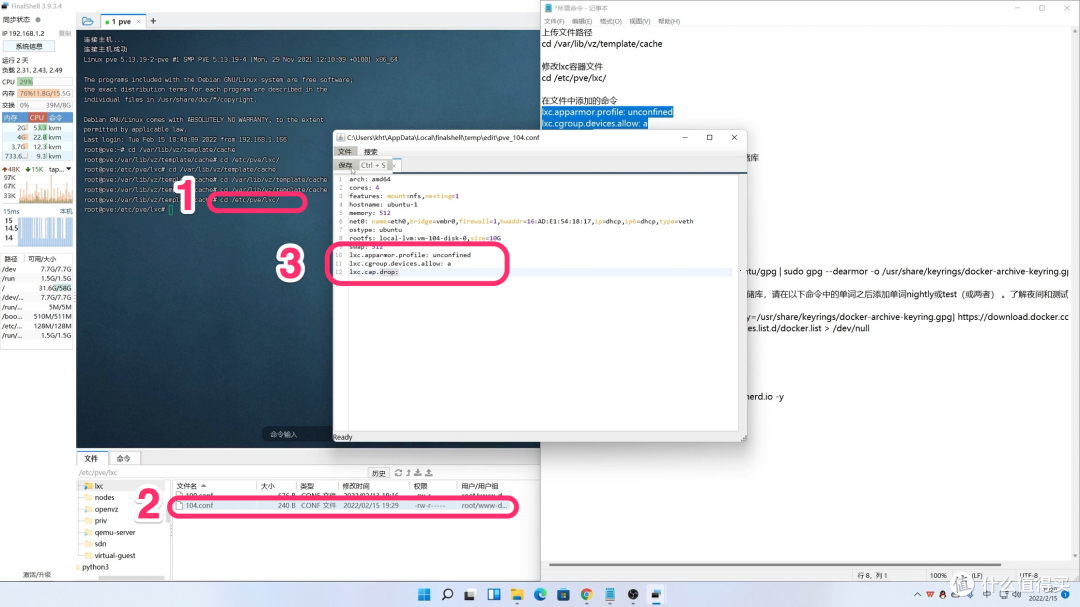Launch Microsoft Edge from the taskbar
Viewport: 1080px width, 607px height.
540,594
